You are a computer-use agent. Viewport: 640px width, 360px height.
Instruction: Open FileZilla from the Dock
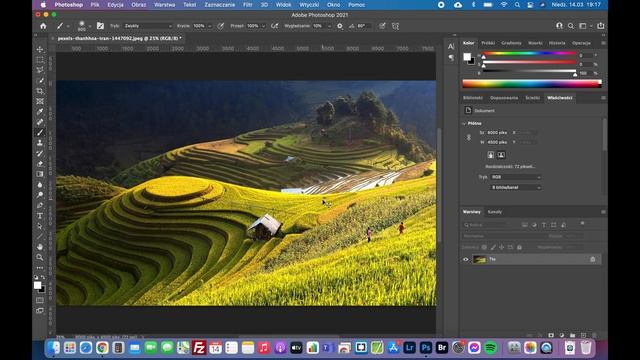coord(199,348)
